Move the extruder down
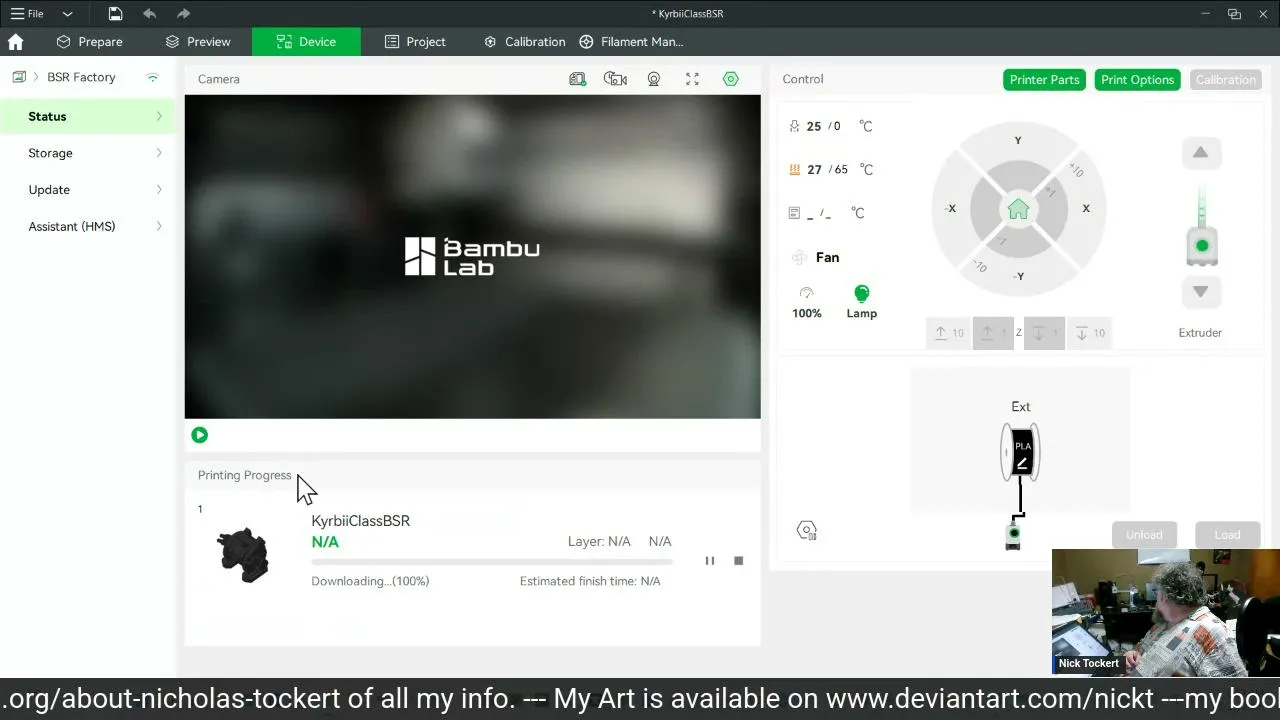 [1201, 291]
